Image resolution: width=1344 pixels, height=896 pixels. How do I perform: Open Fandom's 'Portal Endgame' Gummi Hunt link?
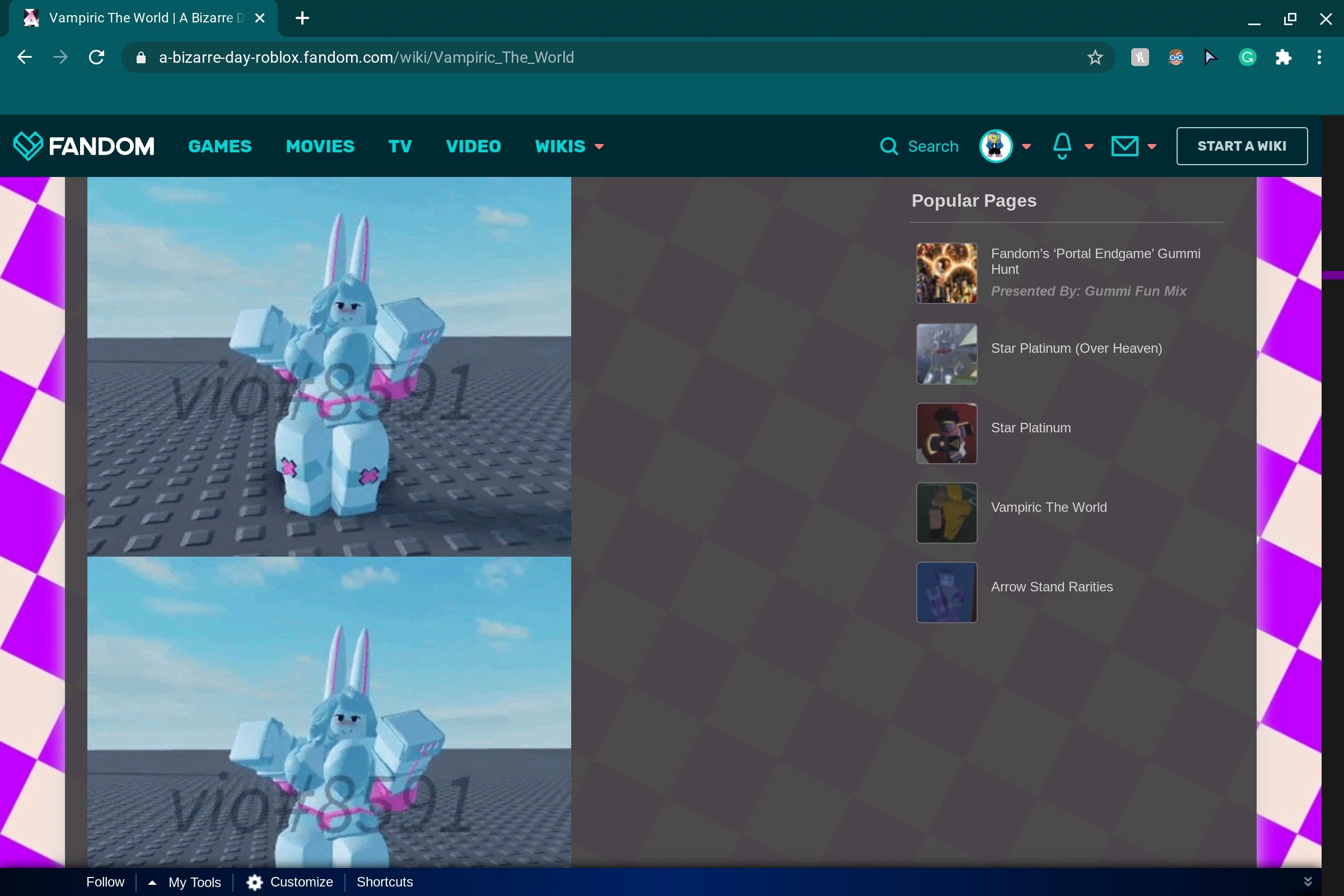[1095, 261]
